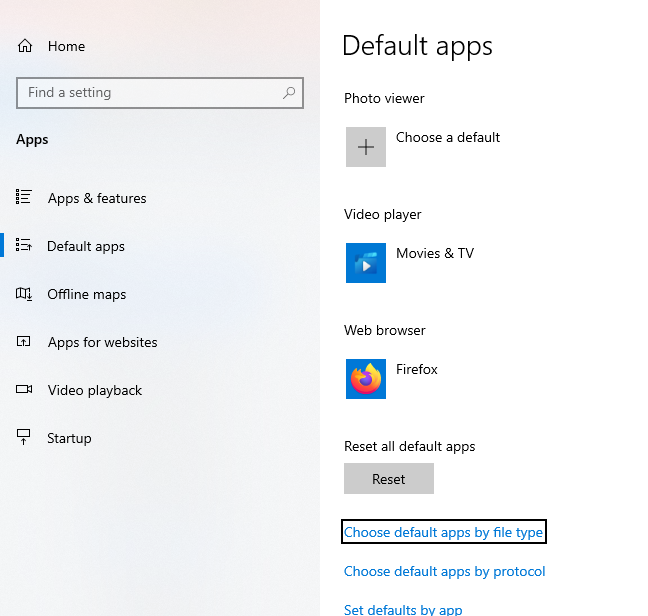The image size is (648, 616).
Task: Open Startup settings page
Action: pyautogui.click(x=69, y=438)
